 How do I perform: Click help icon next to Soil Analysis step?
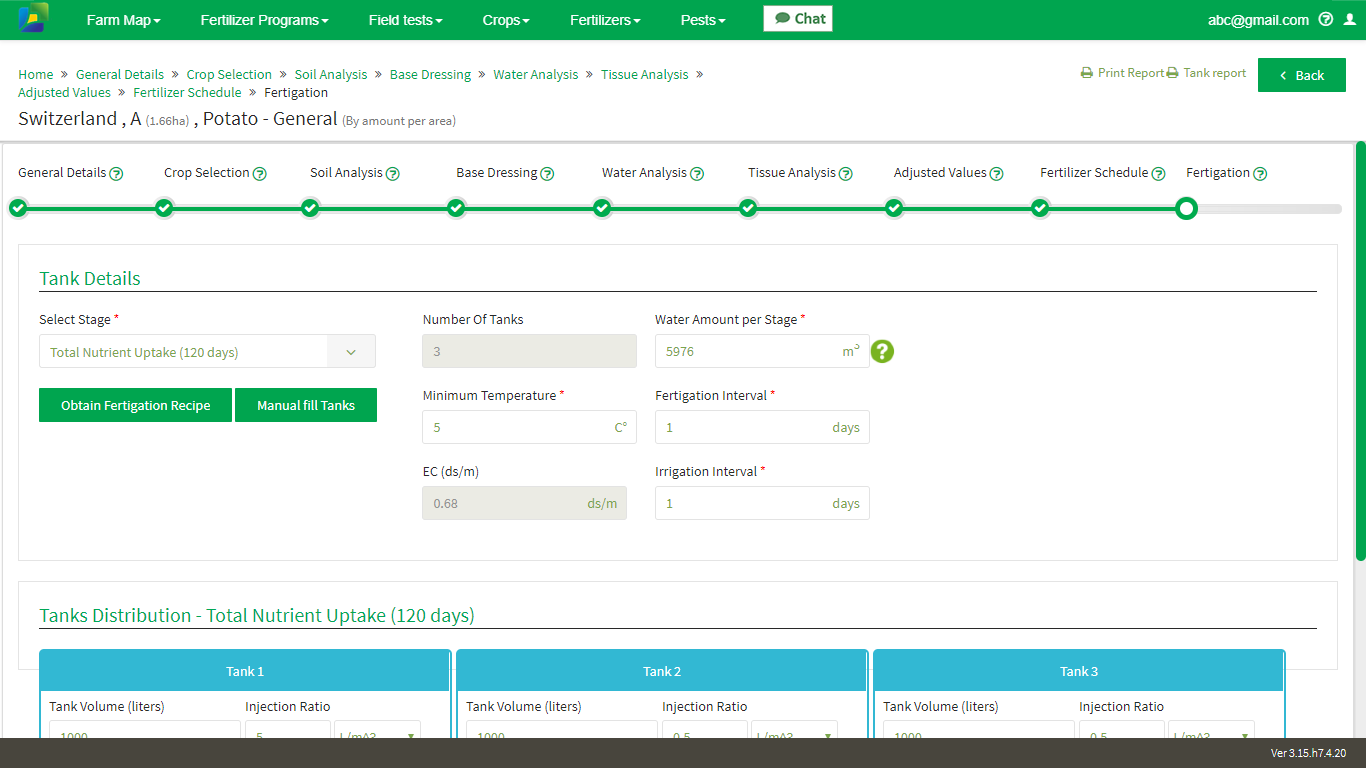click(393, 173)
